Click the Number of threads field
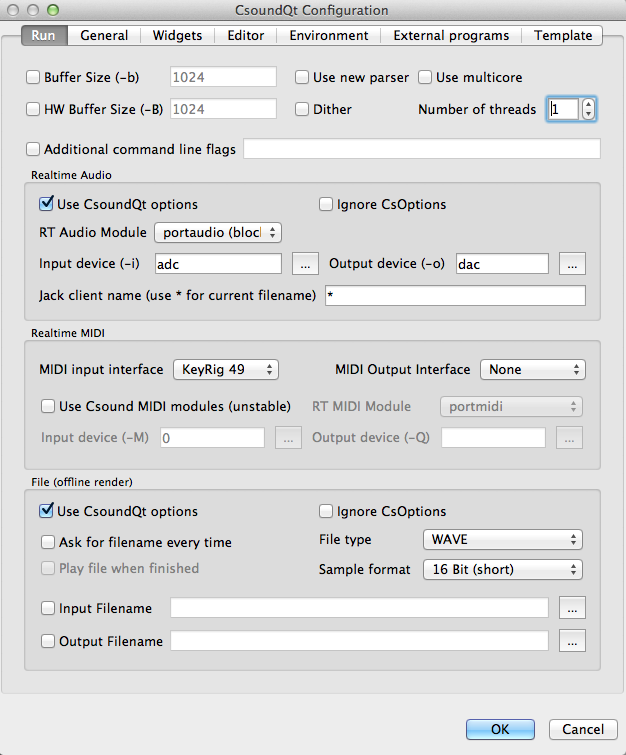 [x=564, y=109]
